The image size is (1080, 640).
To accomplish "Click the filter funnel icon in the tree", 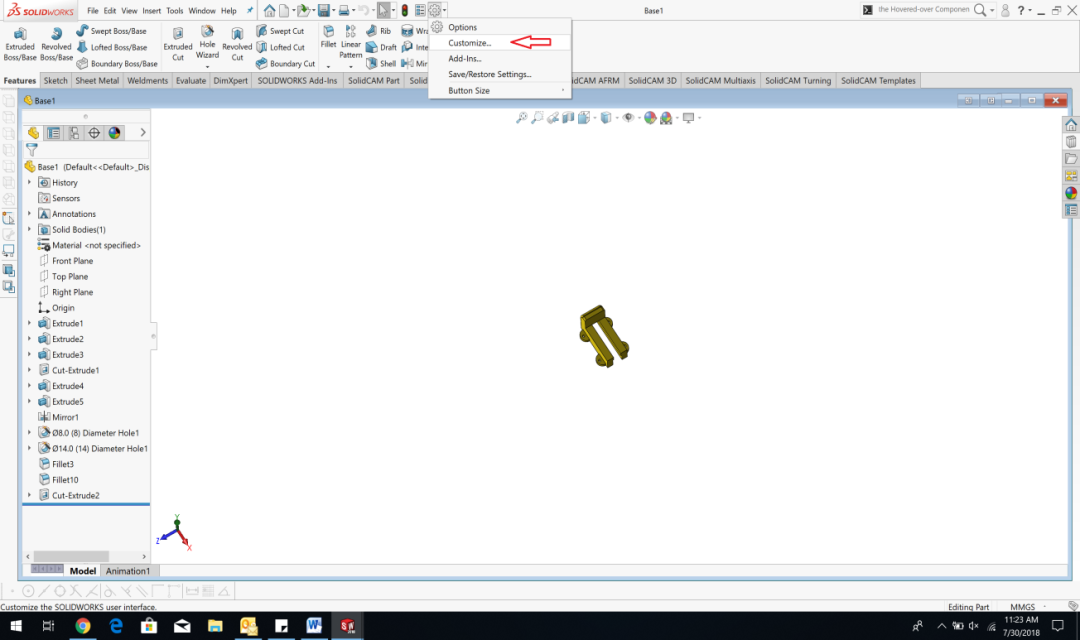I will (x=32, y=149).
